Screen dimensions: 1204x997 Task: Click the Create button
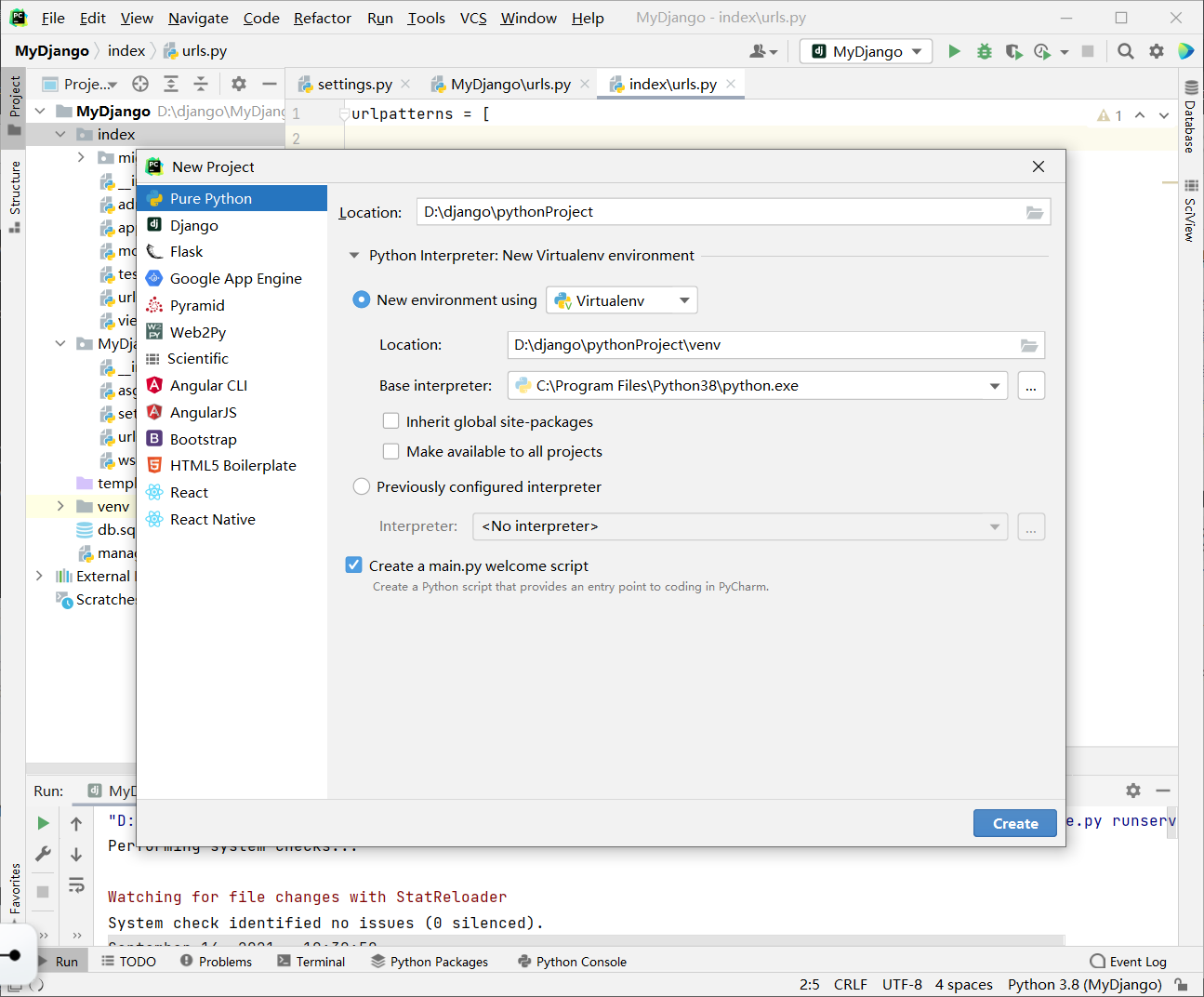tap(1015, 823)
